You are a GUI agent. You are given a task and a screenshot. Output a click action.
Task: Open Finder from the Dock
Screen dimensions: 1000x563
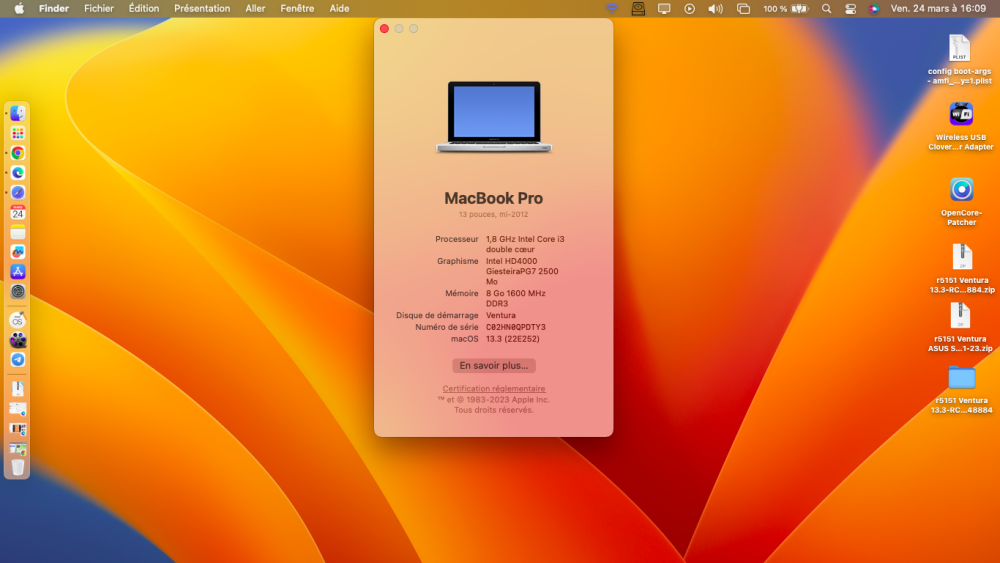point(18,113)
